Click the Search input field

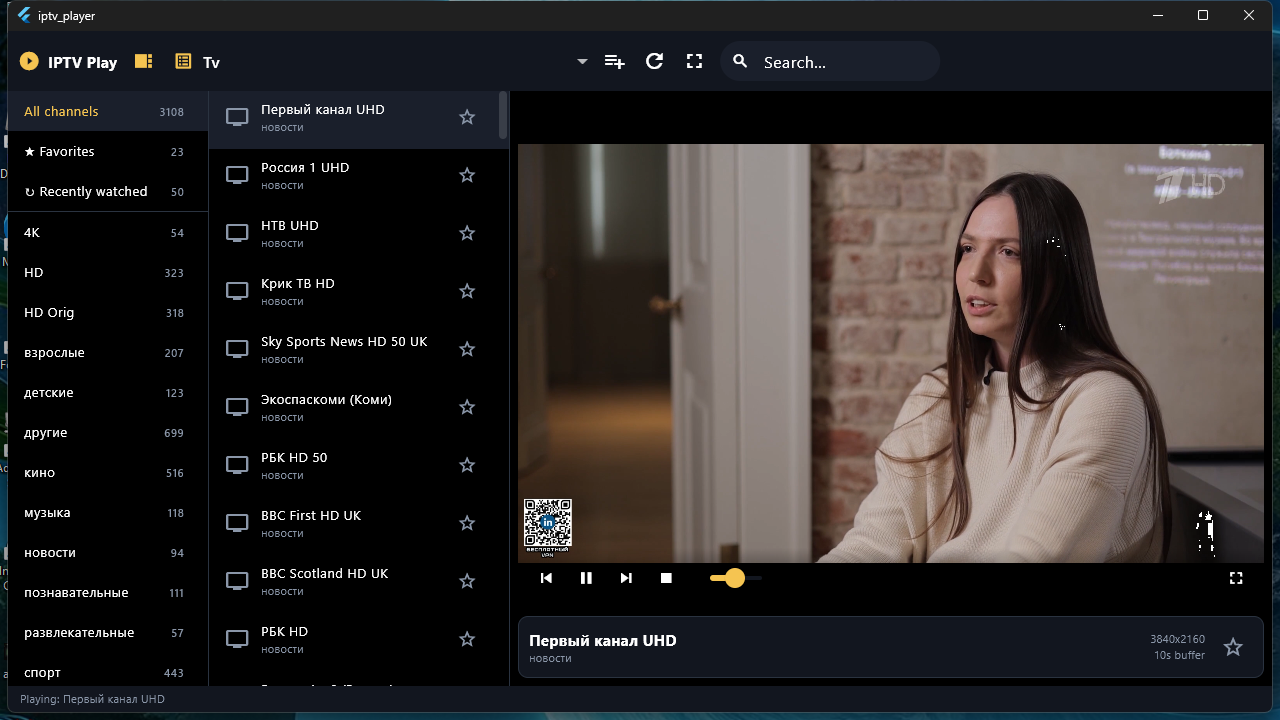point(830,62)
